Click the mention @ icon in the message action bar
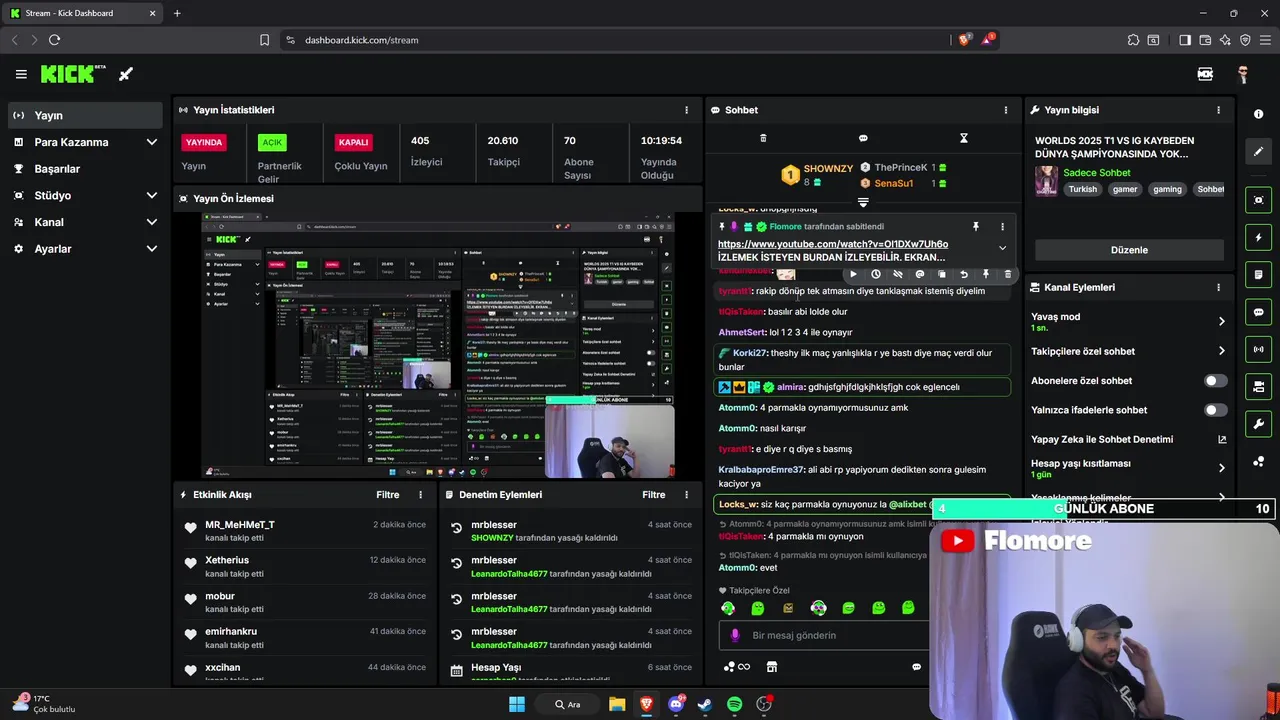The height and width of the screenshot is (720, 1280). (920, 274)
